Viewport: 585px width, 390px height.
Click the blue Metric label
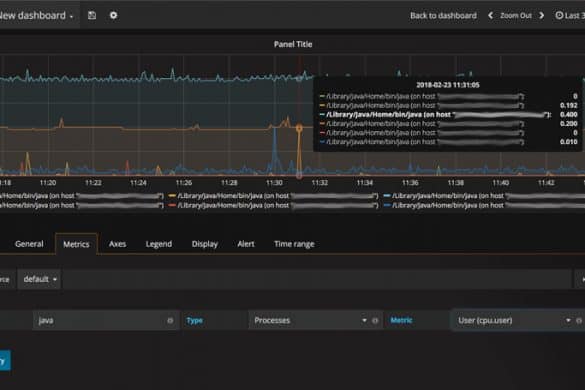coord(401,320)
